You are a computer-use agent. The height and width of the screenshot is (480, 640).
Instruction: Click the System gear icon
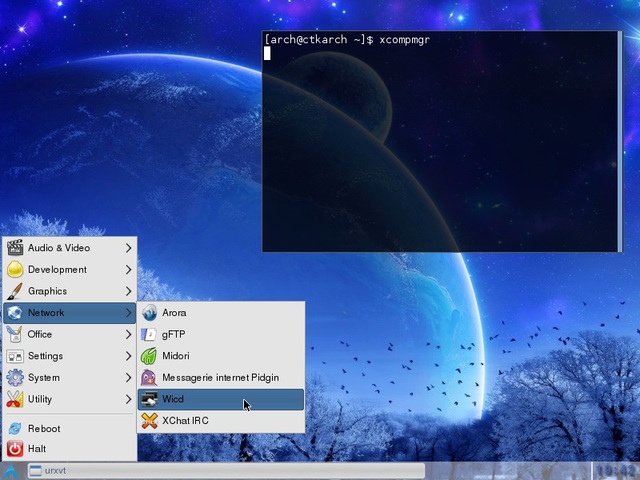coord(15,378)
